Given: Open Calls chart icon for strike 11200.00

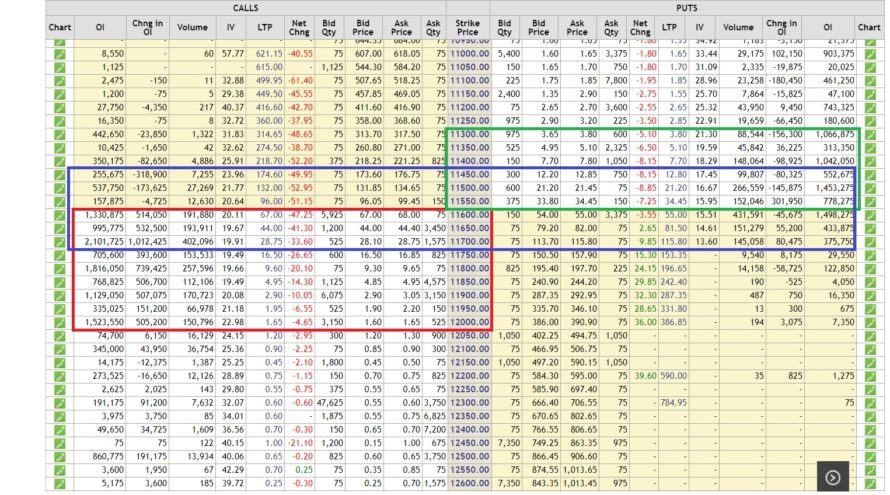Looking at the screenshot, I should click(60, 108).
